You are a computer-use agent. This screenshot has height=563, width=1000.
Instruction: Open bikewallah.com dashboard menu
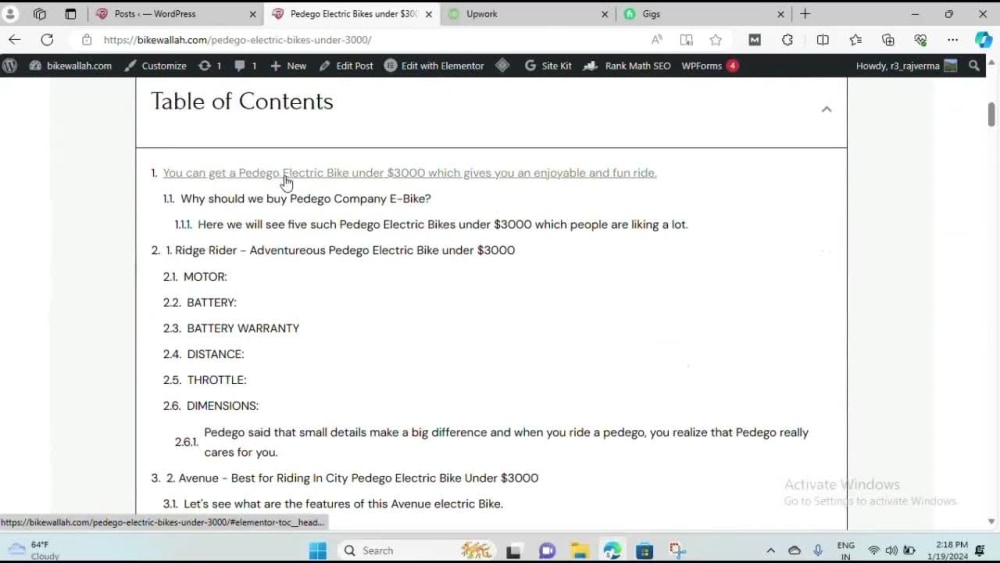(70, 66)
